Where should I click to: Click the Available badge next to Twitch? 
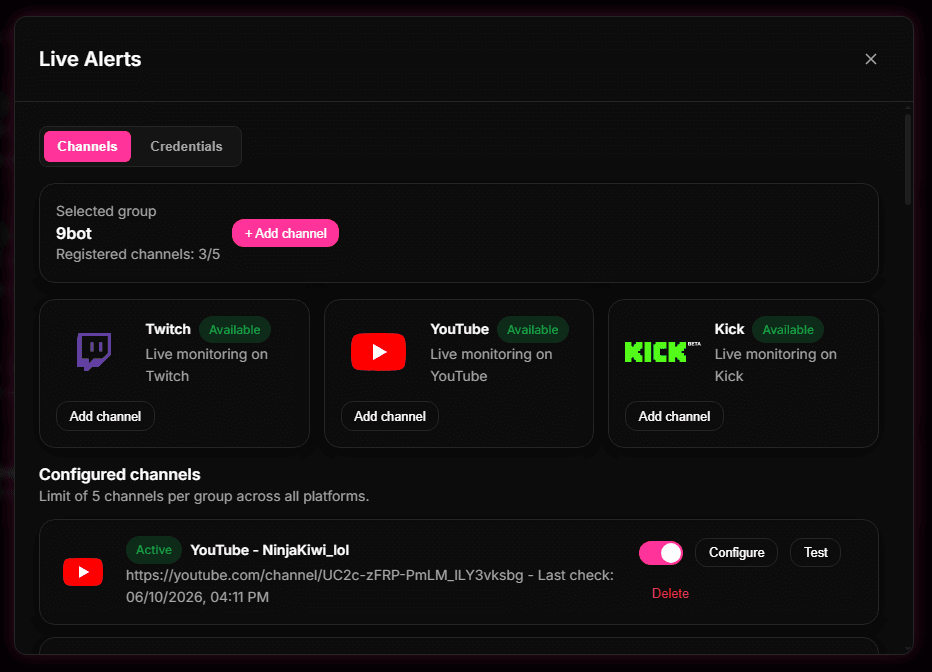pos(235,330)
